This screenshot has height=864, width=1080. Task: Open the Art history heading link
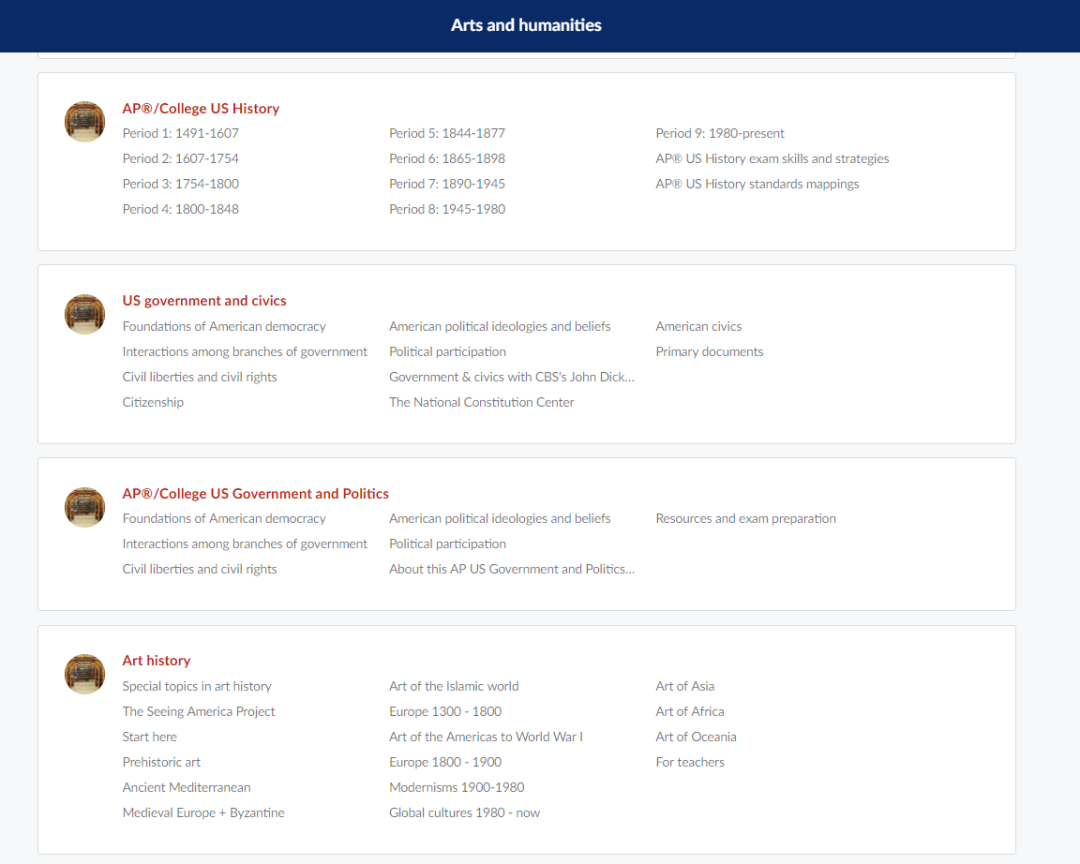click(156, 660)
